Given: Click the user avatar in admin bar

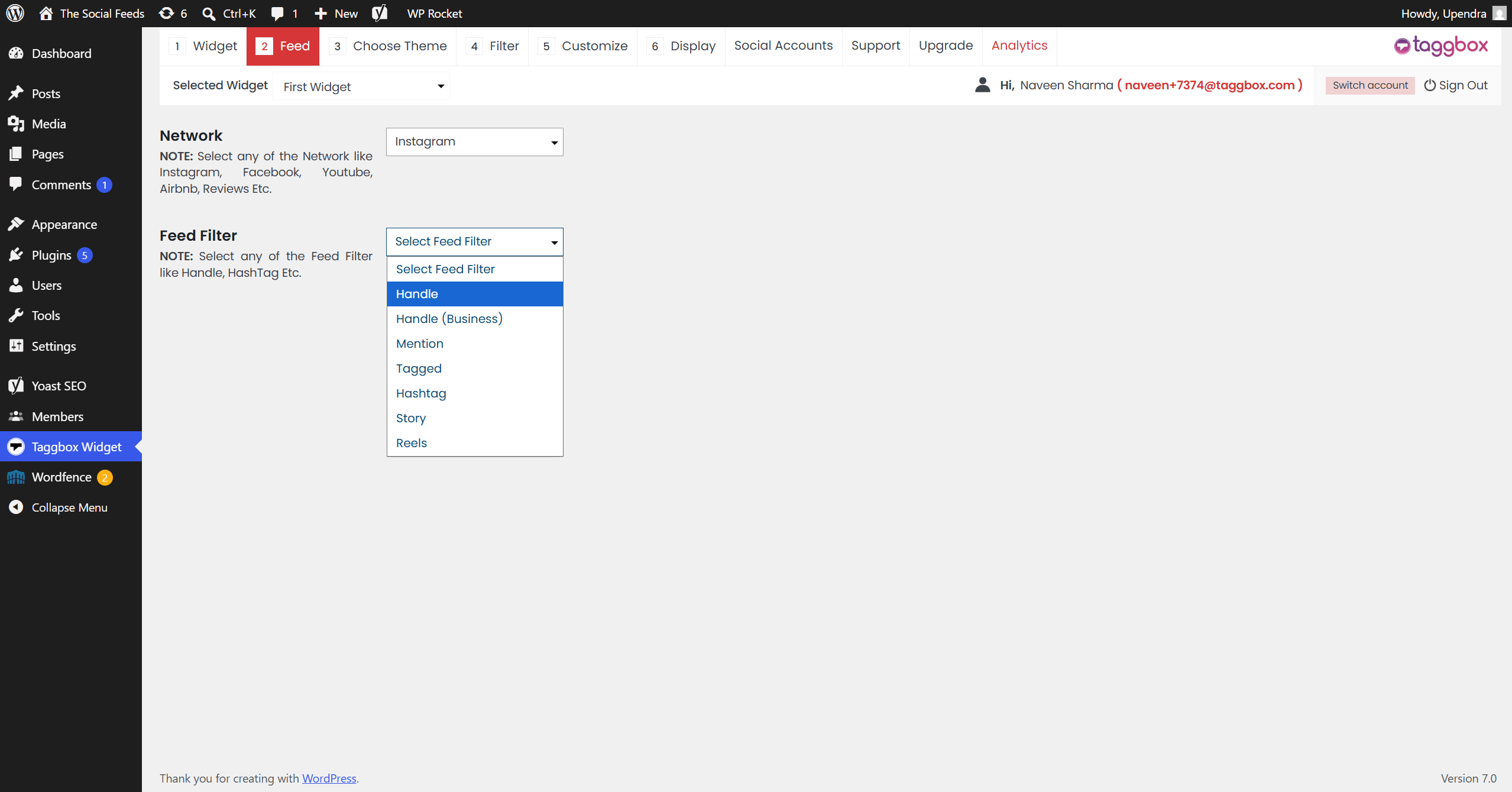Looking at the screenshot, I should (1499, 13).
